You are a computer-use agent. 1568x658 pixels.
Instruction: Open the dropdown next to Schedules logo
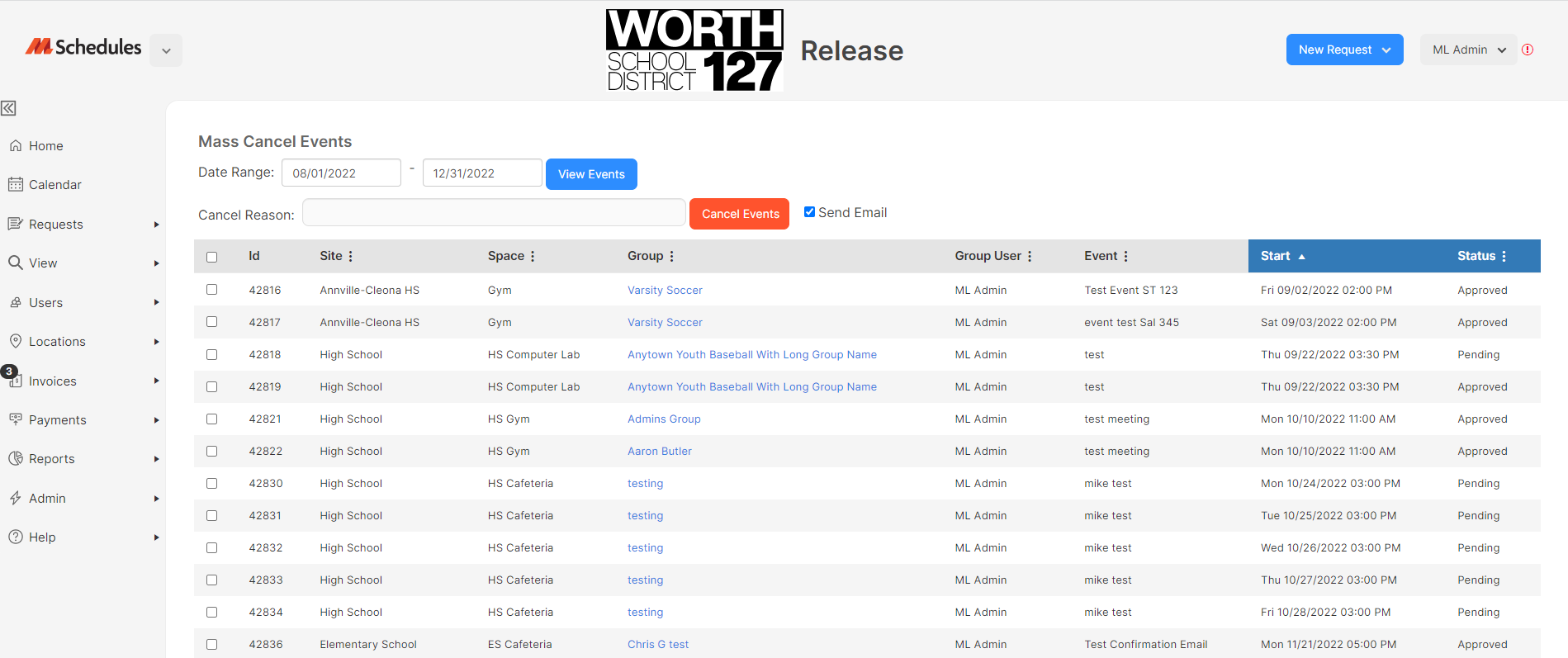pos(166,50)
